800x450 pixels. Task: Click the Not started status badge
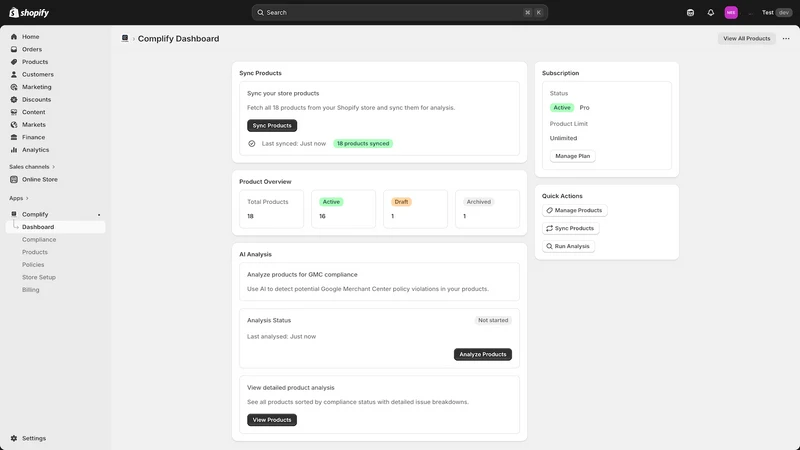click(493, 320)
